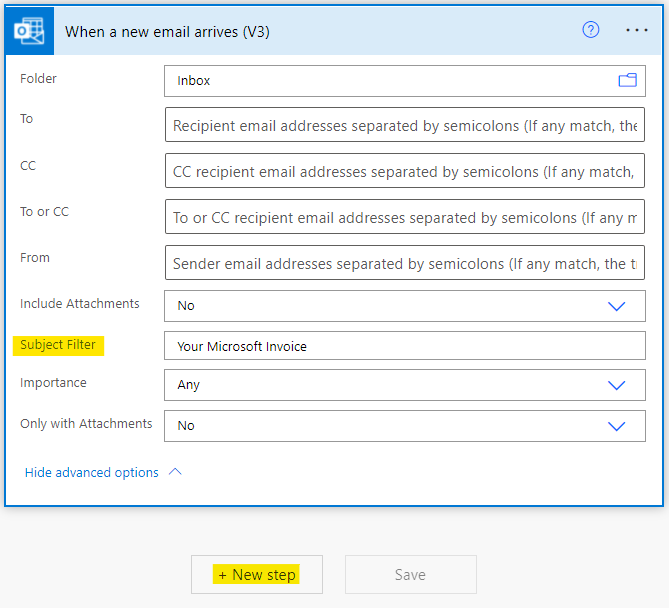Open the help question mark icon
Image resolution: width=669 pixels, height=608 pixels.
591,30
